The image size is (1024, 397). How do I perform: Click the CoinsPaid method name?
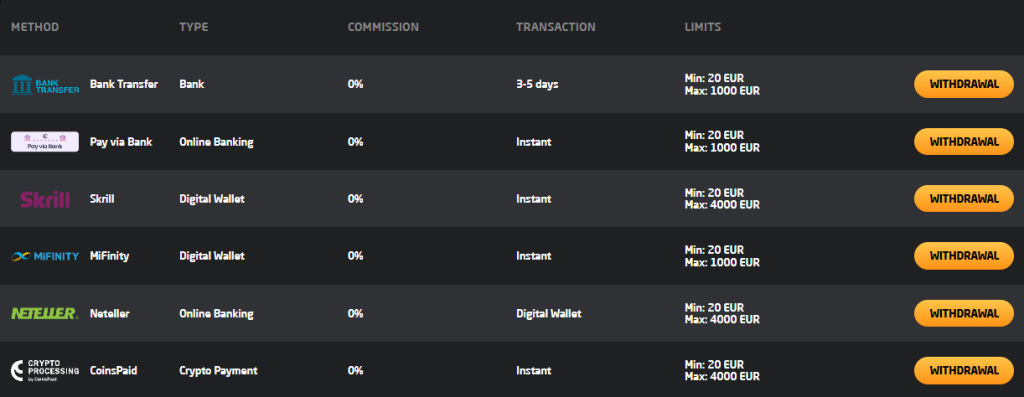click(x=114, y=371)
